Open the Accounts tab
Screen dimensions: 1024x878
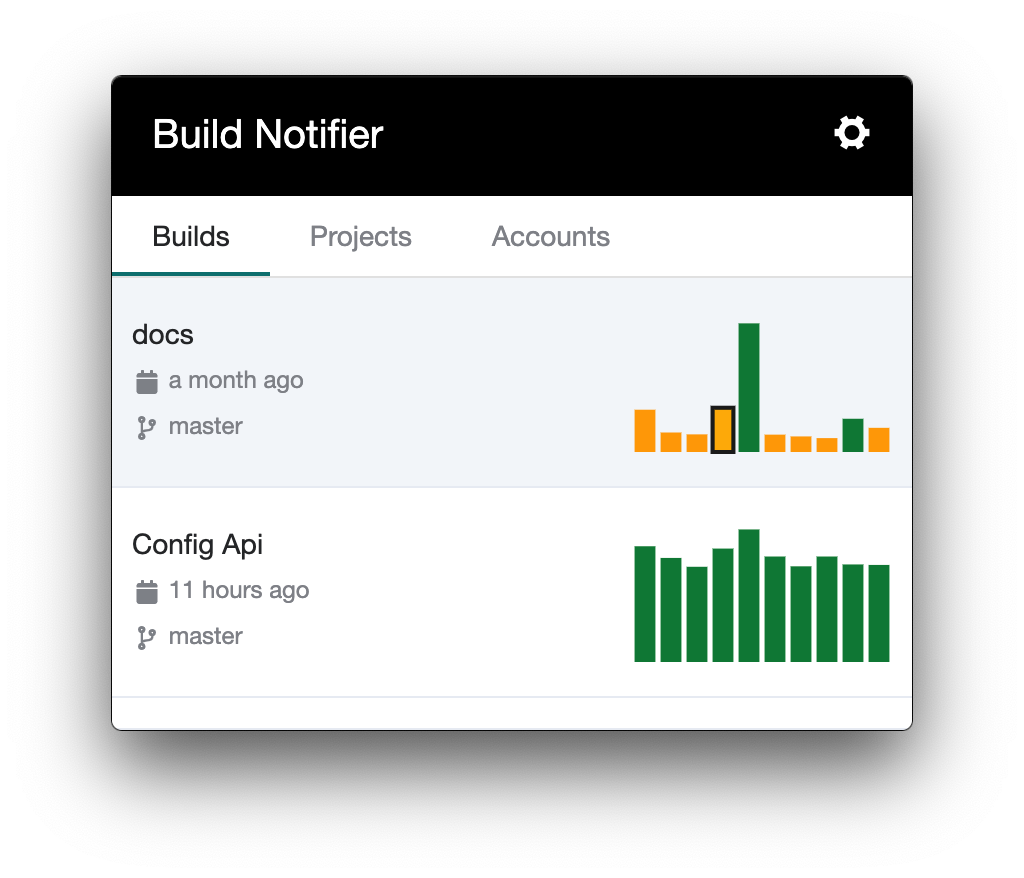tap(550, 237)
